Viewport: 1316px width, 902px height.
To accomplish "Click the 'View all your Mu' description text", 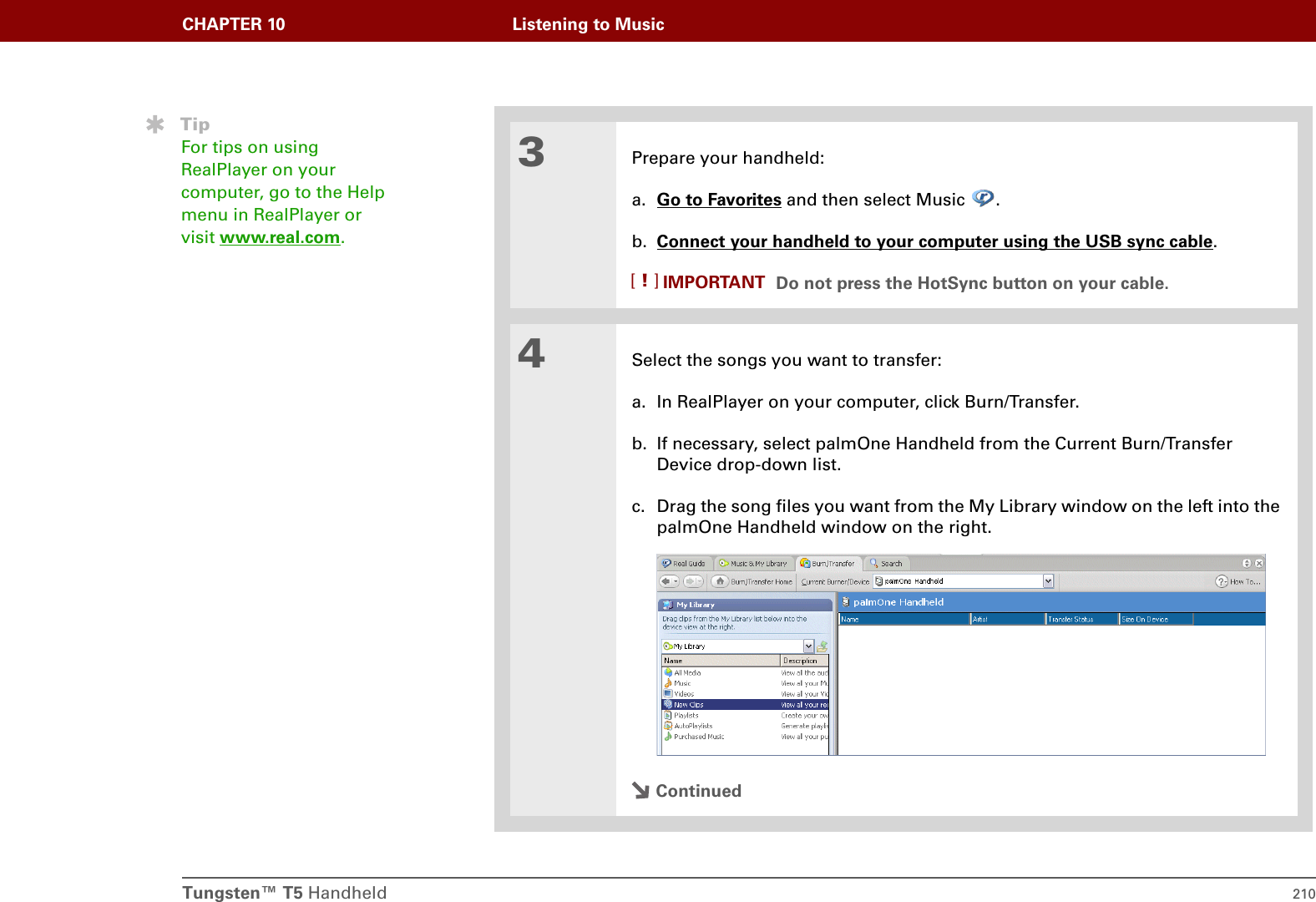I will 804,684.
